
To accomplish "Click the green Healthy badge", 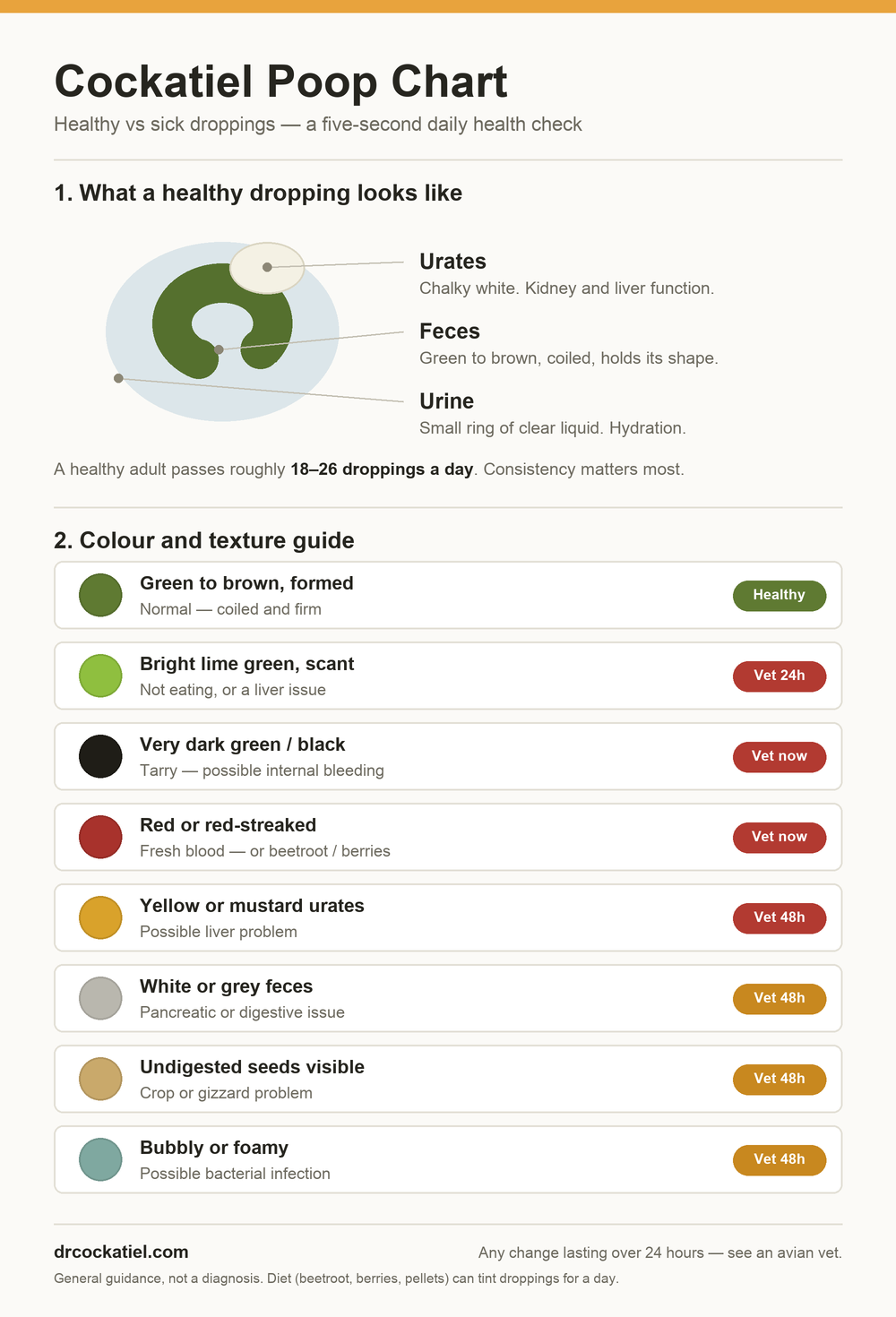I will point(780,596).
